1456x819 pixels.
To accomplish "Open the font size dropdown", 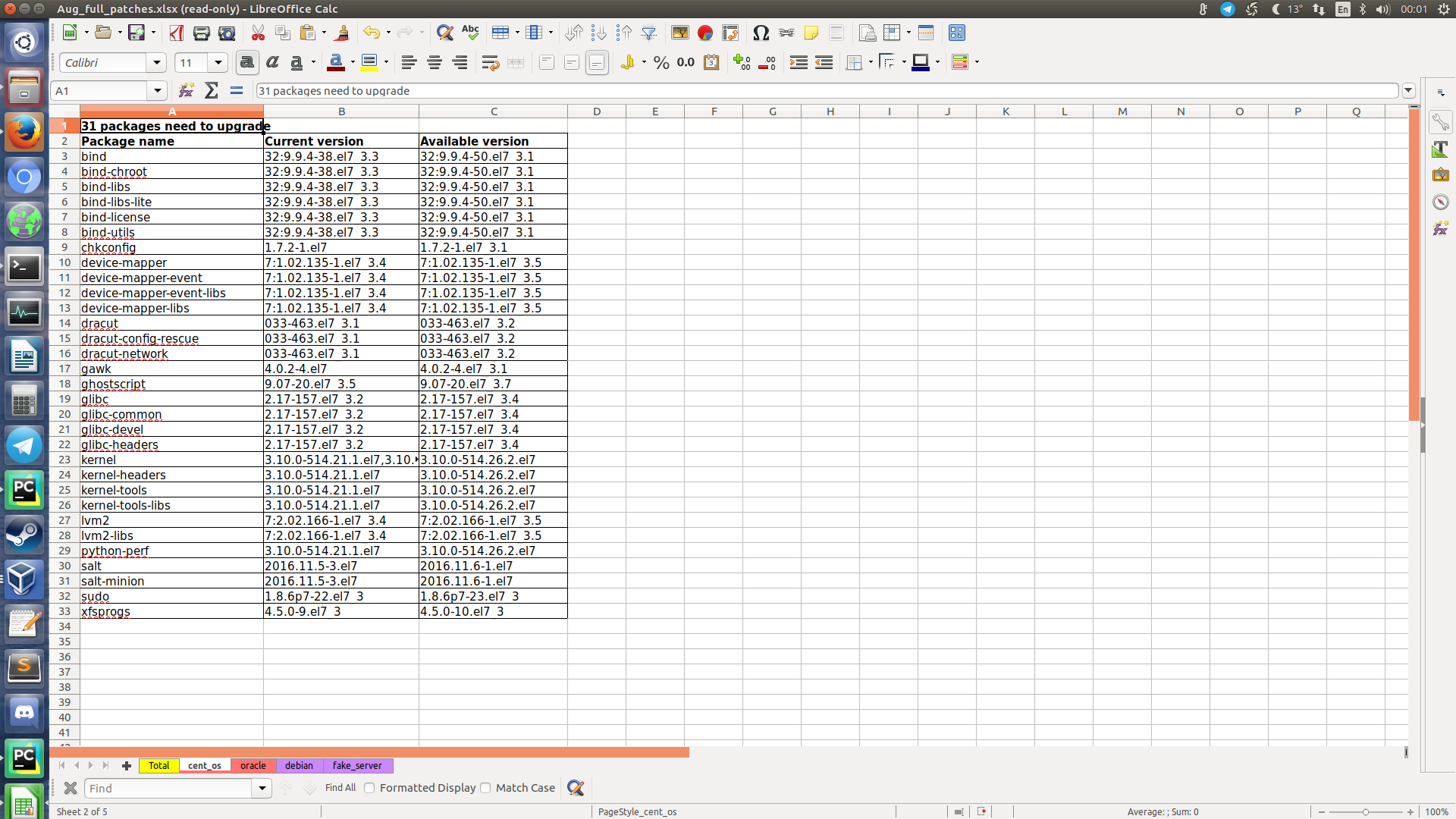I will pyautogui.click(x=218, y=63).
